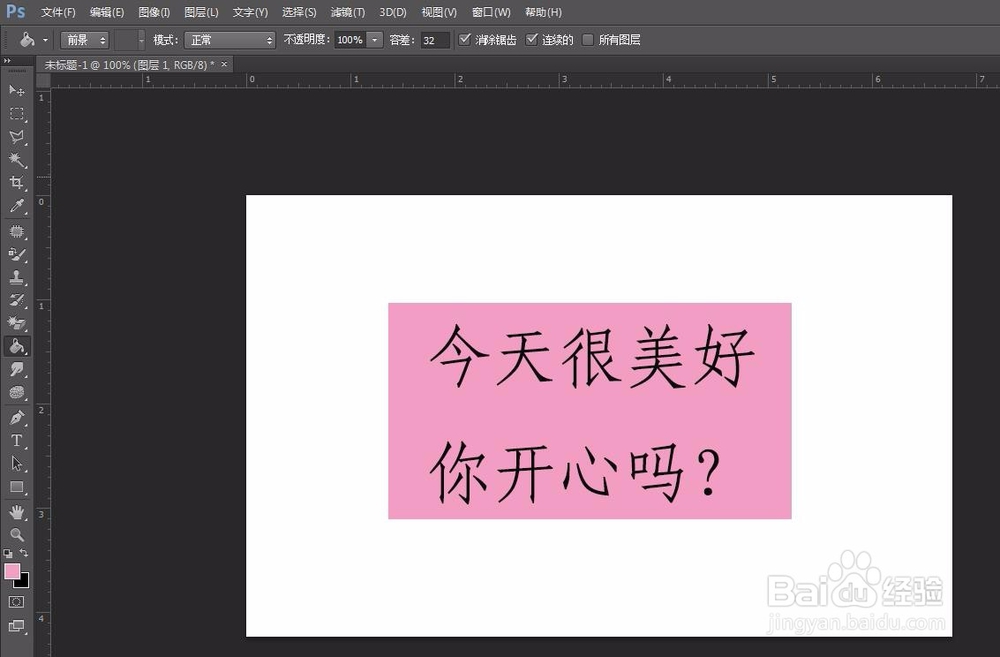Pick the Eyedropper tool

coord(16,208)
